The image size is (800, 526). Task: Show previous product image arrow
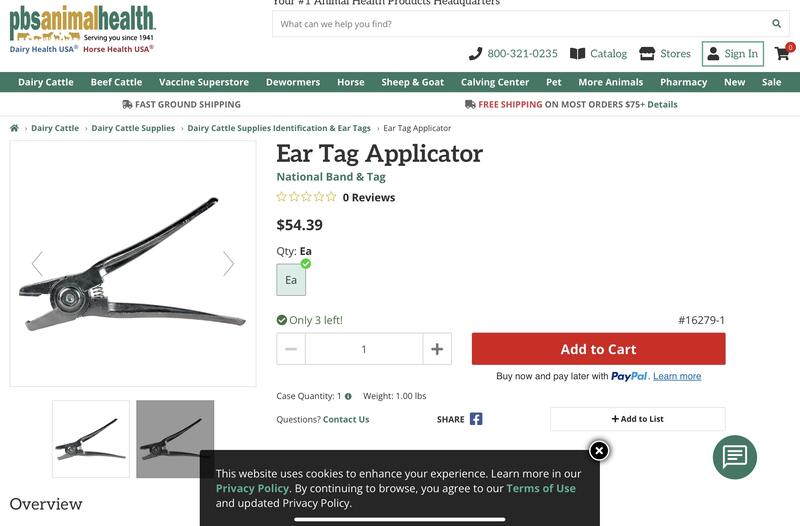pyautogui.click(x=37, y=264)
